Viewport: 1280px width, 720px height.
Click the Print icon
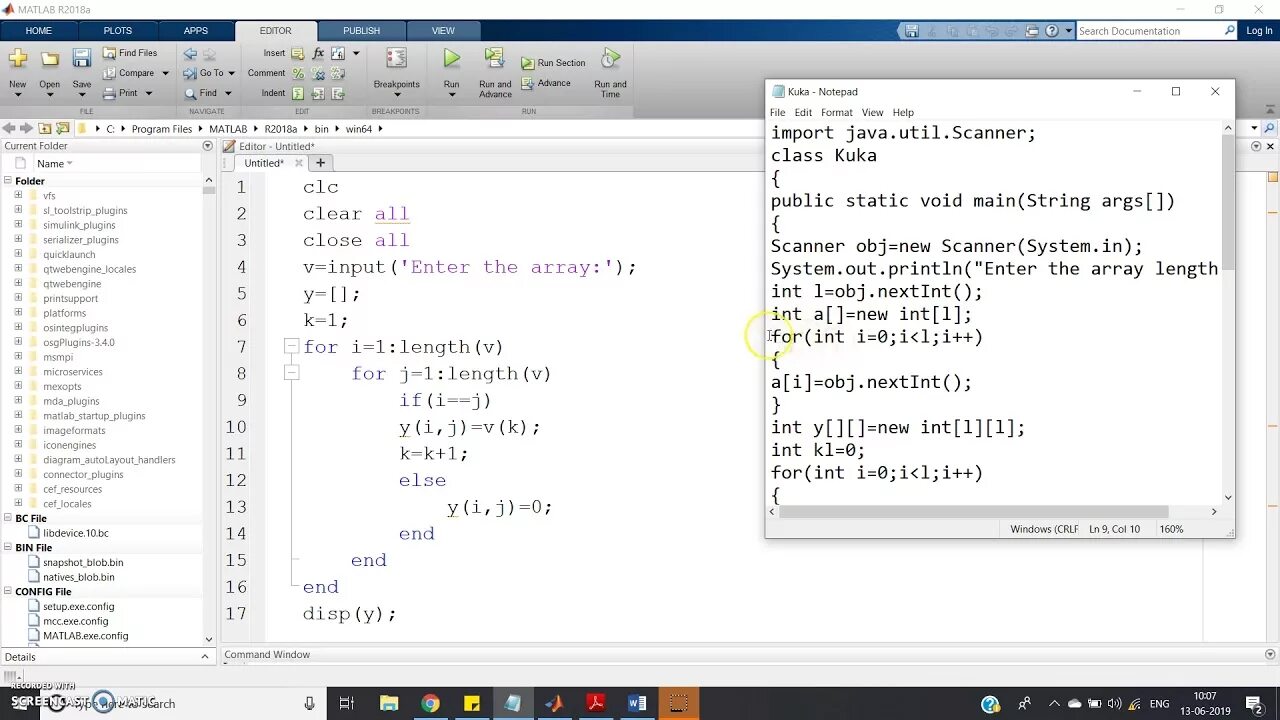110,93
